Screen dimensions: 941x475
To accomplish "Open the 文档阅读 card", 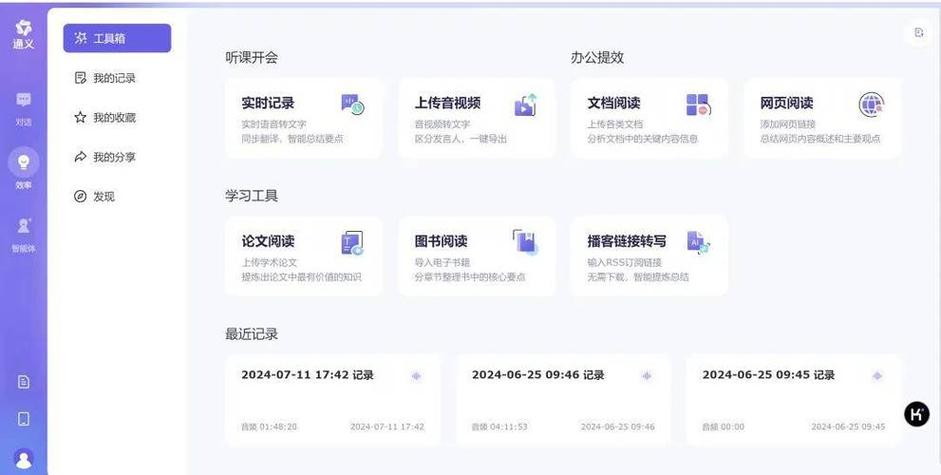I will tap(649, 118).
